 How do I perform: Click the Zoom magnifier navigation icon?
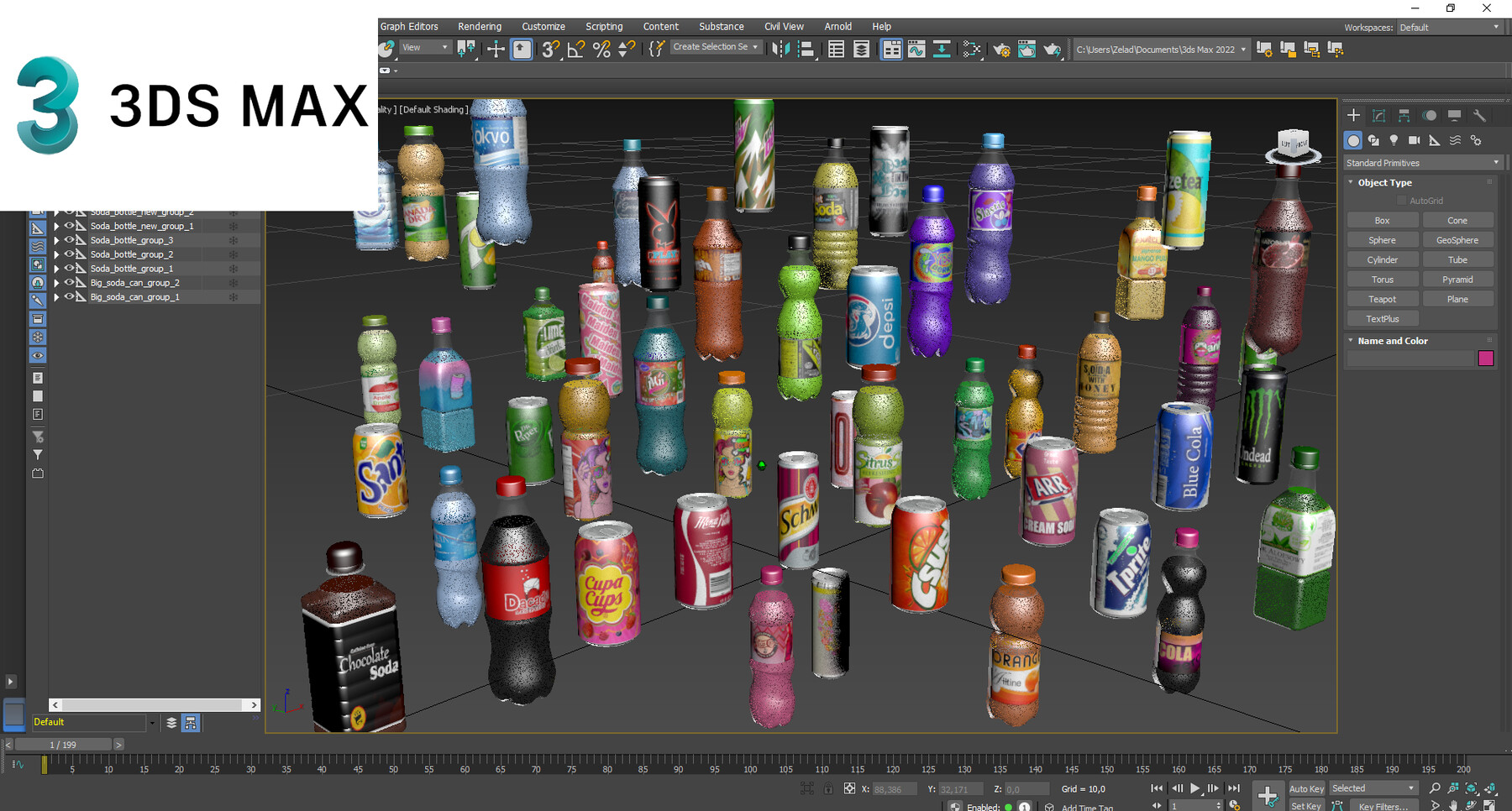tap(1435, 788)
